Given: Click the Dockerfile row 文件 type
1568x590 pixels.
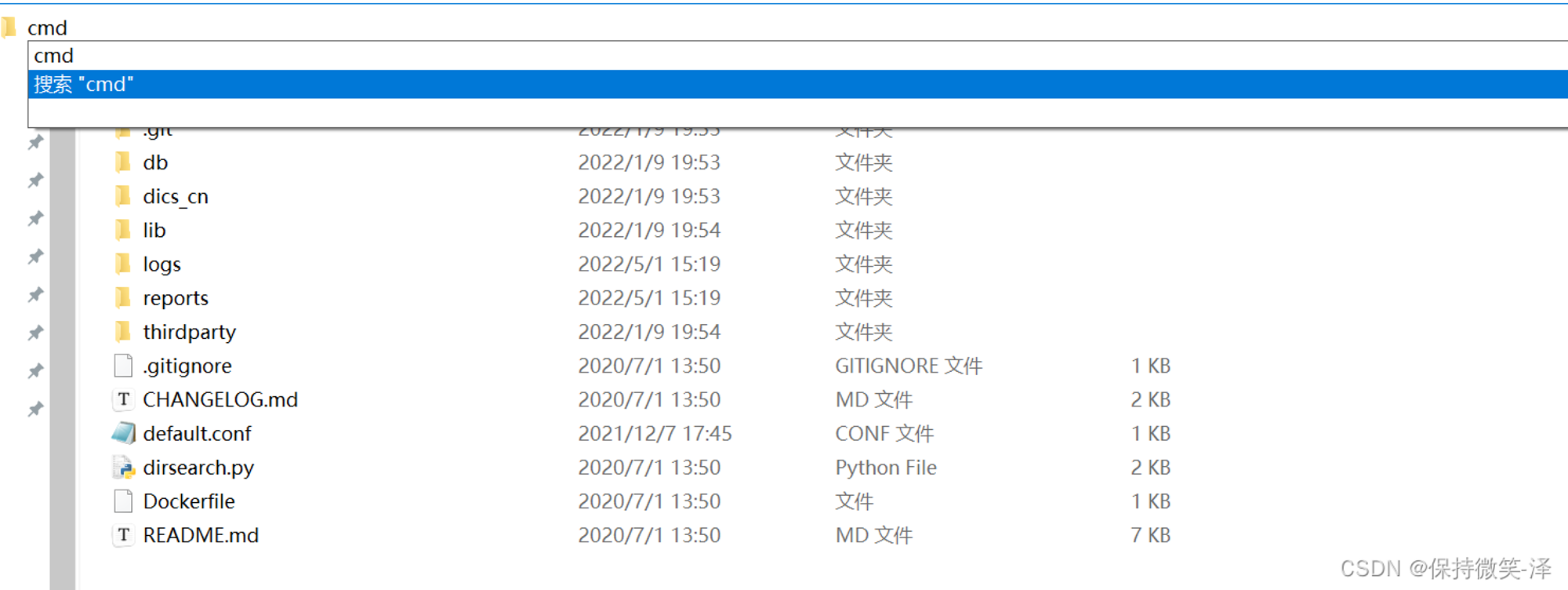Looking at the screenshot, I should point(855,501).
